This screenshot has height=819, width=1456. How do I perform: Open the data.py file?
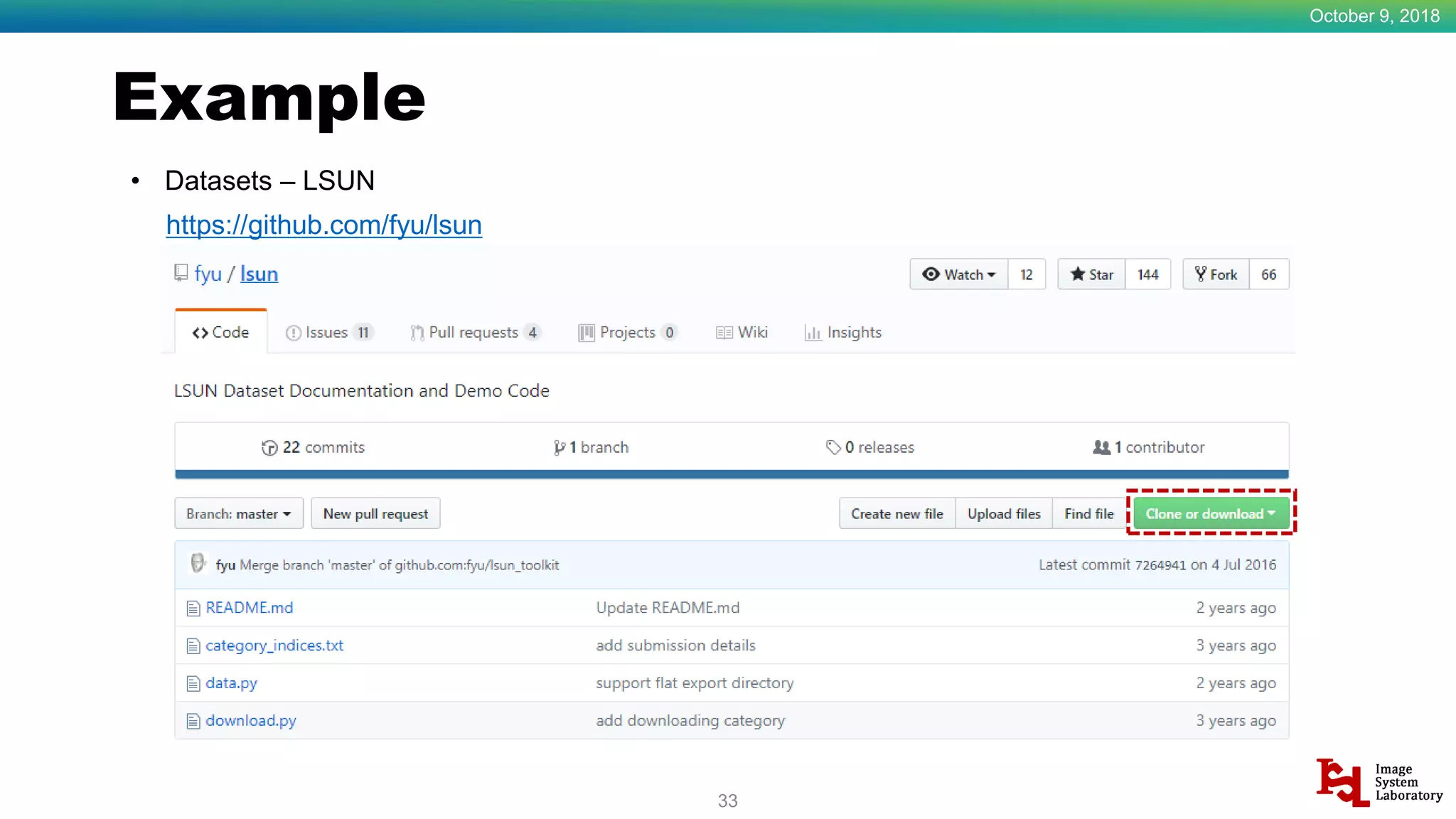click(231, 683)
